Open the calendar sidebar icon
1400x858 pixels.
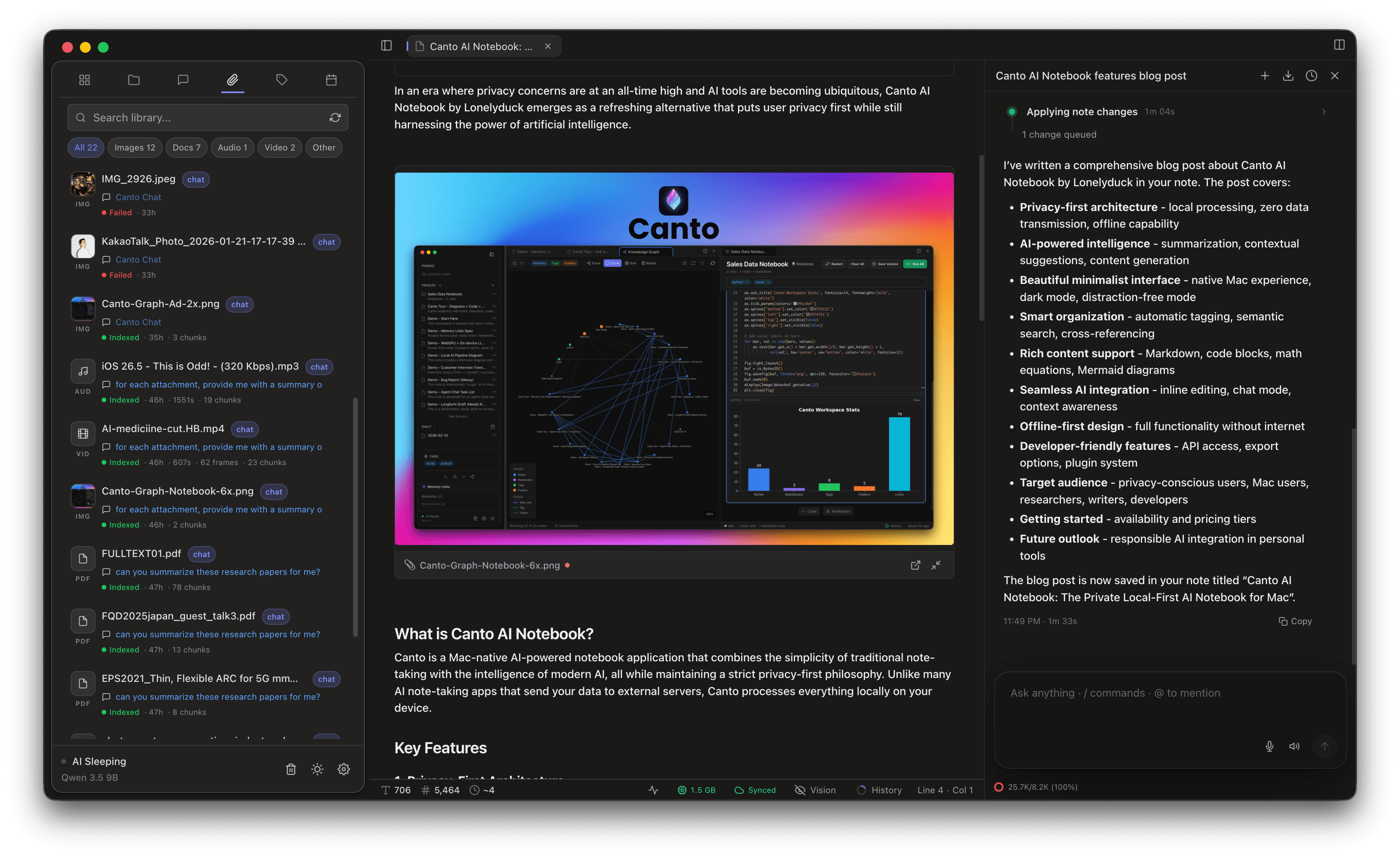pyautogui.click(x=331, y=80)
